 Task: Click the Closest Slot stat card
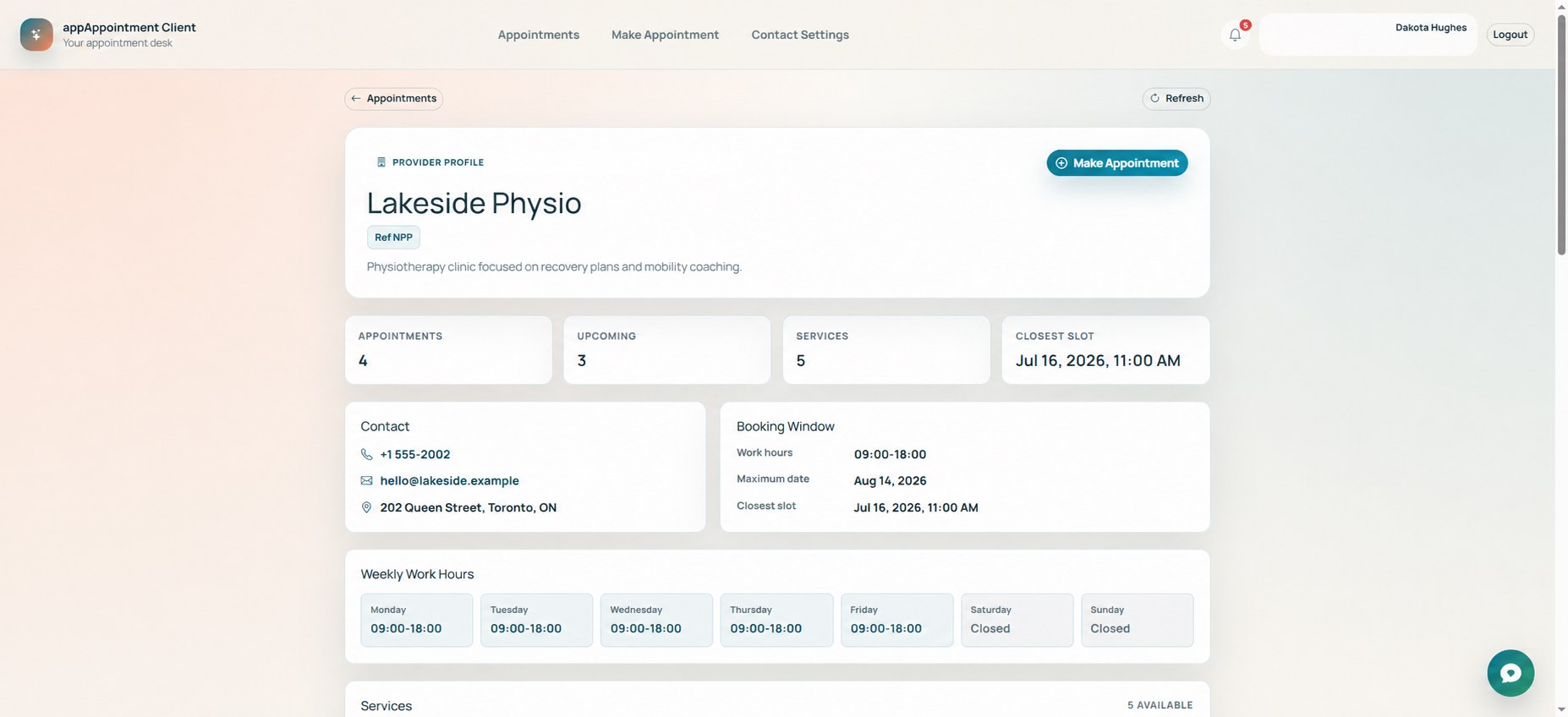click(x=1106, y=350)
